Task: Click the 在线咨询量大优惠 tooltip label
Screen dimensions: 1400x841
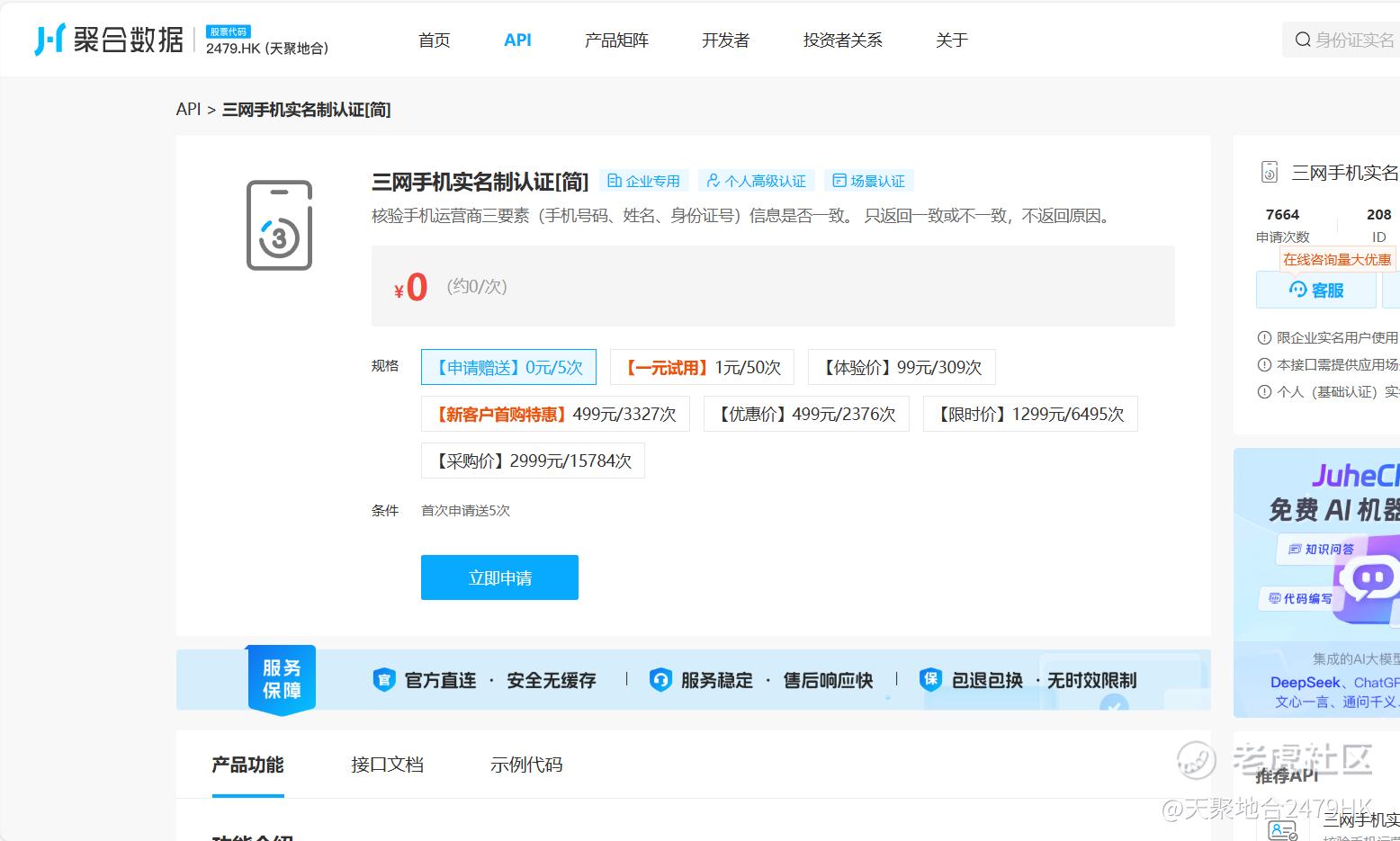Action: [1337, 259]
